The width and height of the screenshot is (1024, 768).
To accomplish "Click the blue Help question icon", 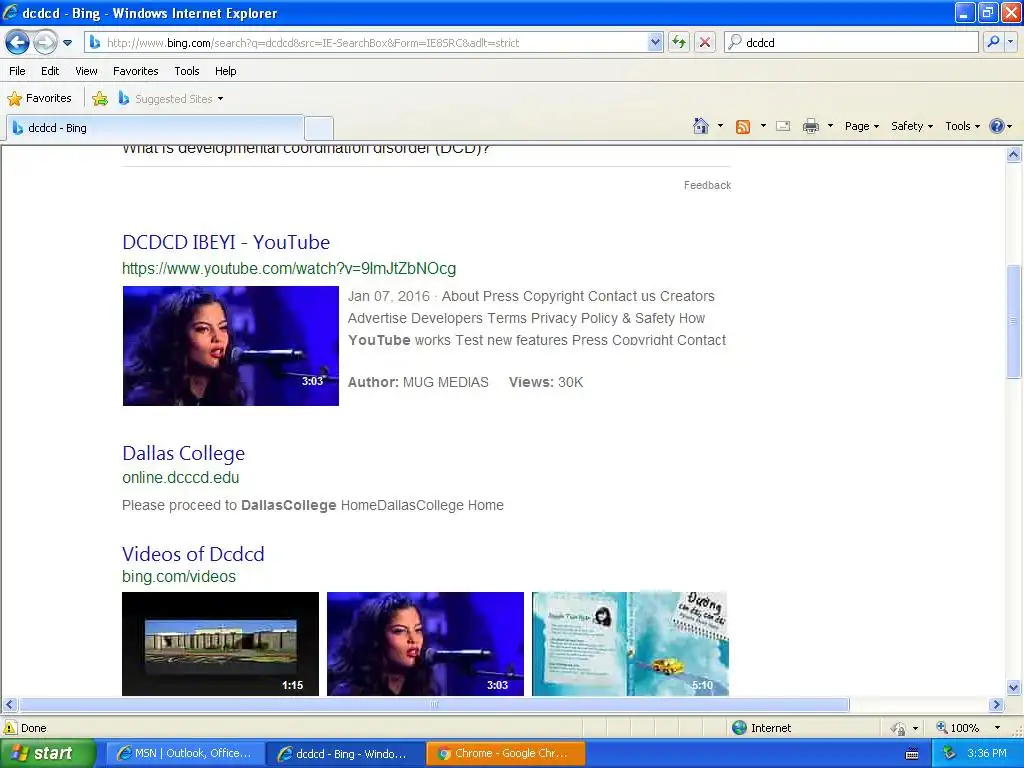I will (x=997, y=126).
